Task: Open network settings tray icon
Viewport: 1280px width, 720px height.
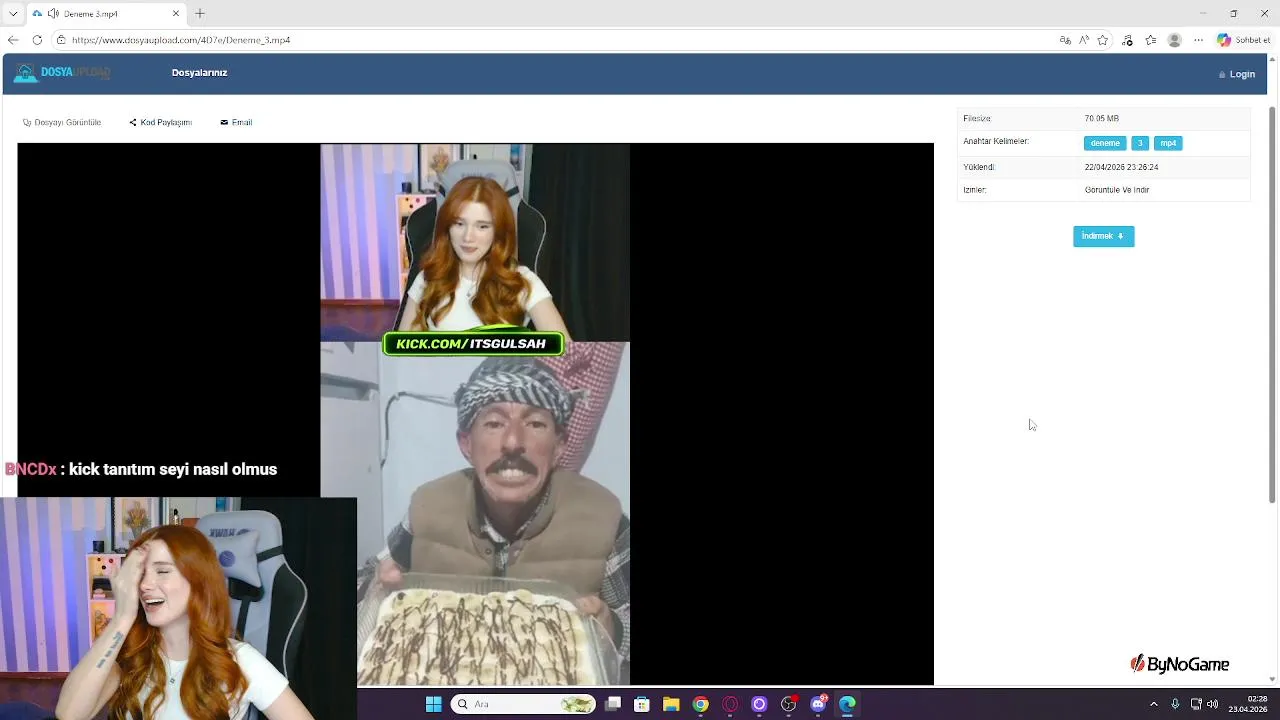Action: pos(1195,704)
